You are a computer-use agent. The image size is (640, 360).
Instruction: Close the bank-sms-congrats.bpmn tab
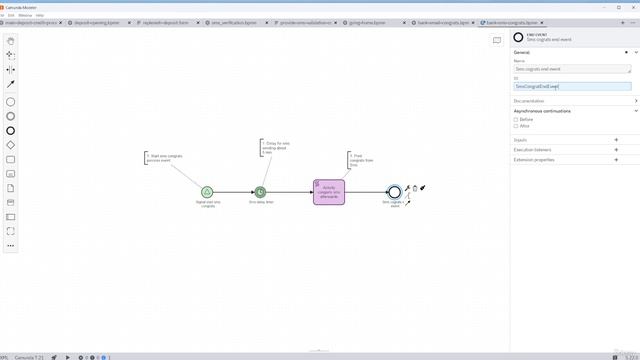[542, 23]
